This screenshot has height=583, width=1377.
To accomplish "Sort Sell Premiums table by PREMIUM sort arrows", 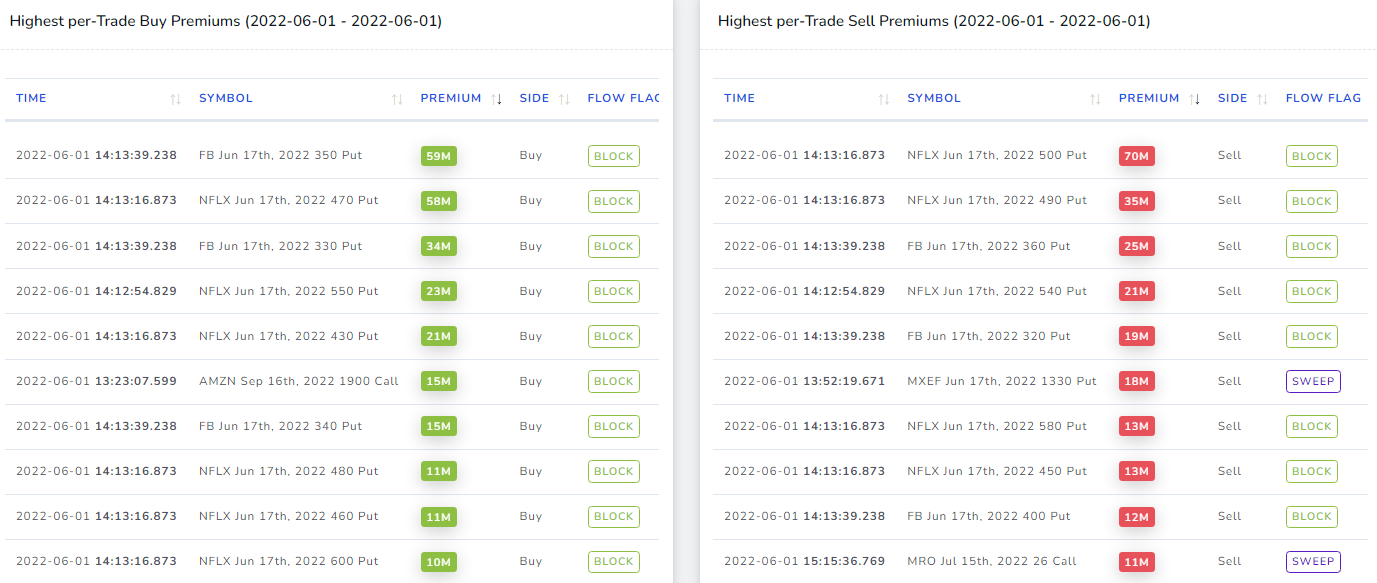I will click(1194, 99).
